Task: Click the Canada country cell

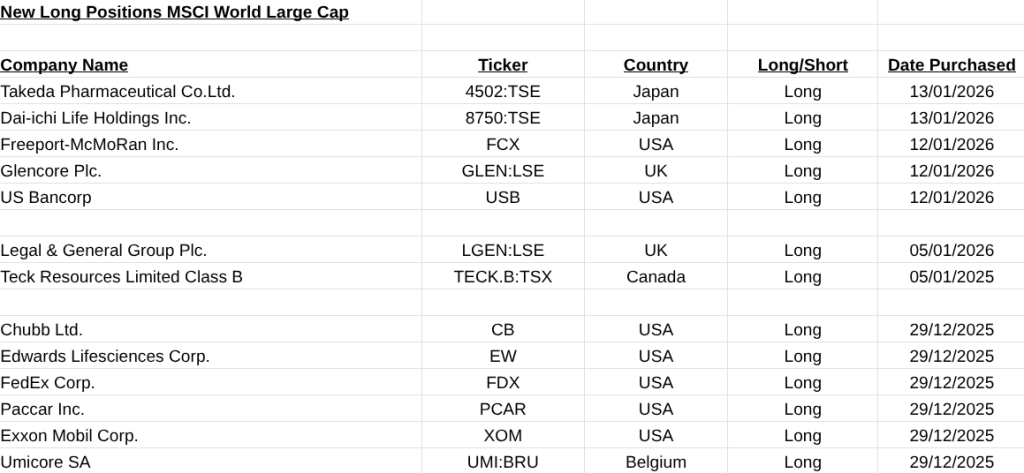Action: pyautogui.click(x=655, y=277)
